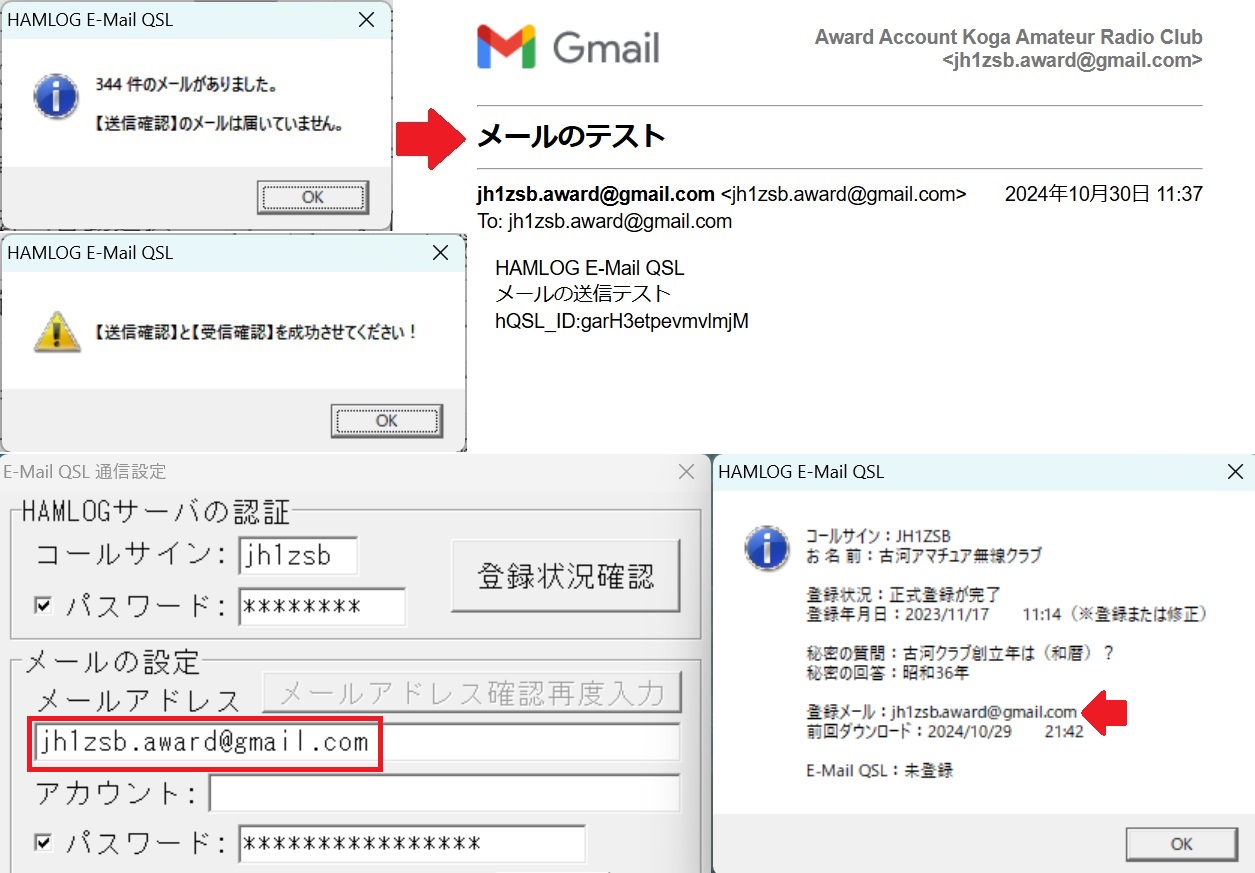Click the Gmail envelope logo icon
Screen dimensions: 1255x873
tap(506, 47)
